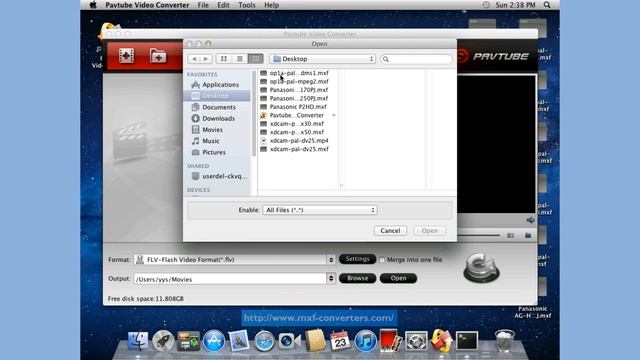Open the Enable file type dropdown

pyautogui.click(x=320, y=210)
